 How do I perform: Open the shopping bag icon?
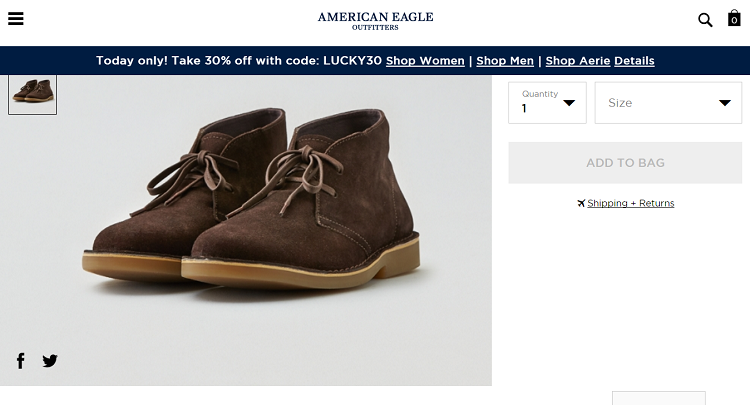734,19
